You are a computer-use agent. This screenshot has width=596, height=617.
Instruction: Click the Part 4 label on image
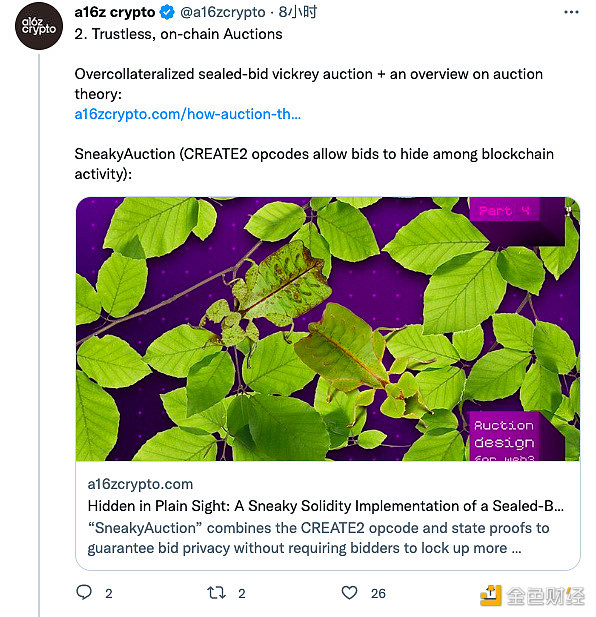point(504,211)
